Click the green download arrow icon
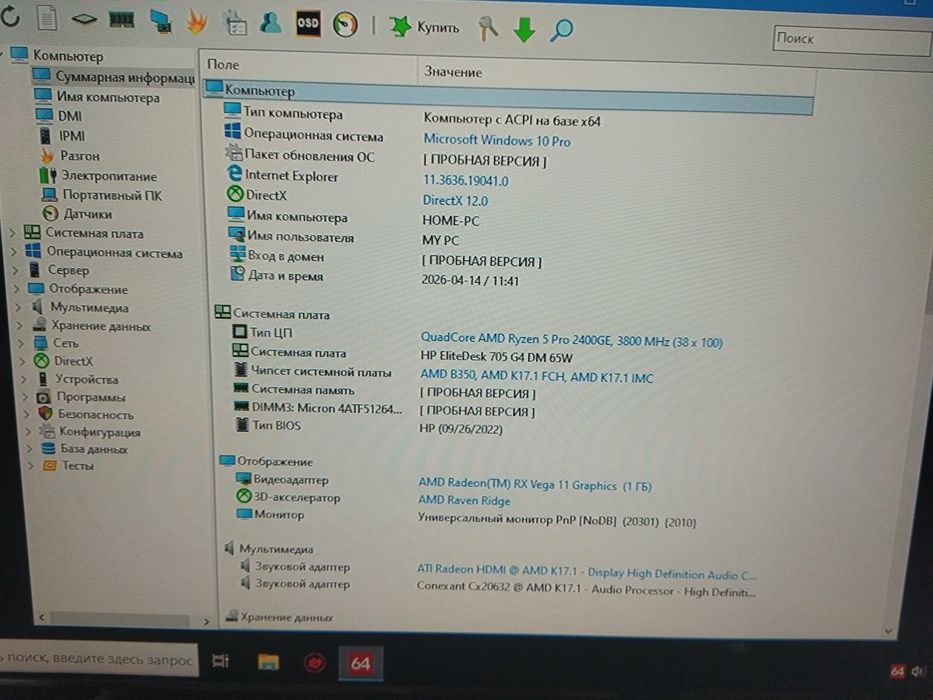The width and height of the screenshot is (933, 700). pyautogui.click(x=524, y=30)
